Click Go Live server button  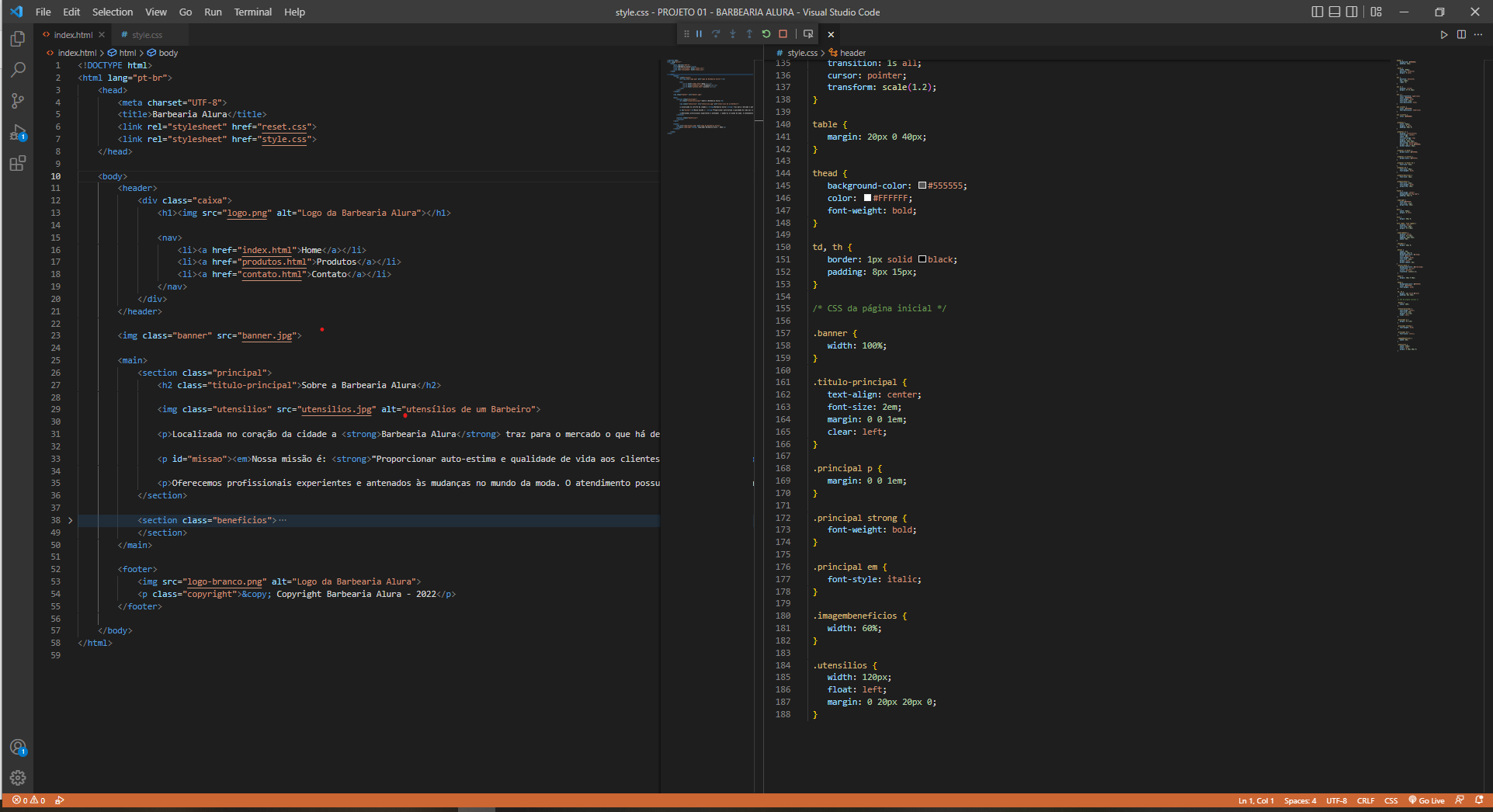pyautogui.click(x=1426, y=800)
